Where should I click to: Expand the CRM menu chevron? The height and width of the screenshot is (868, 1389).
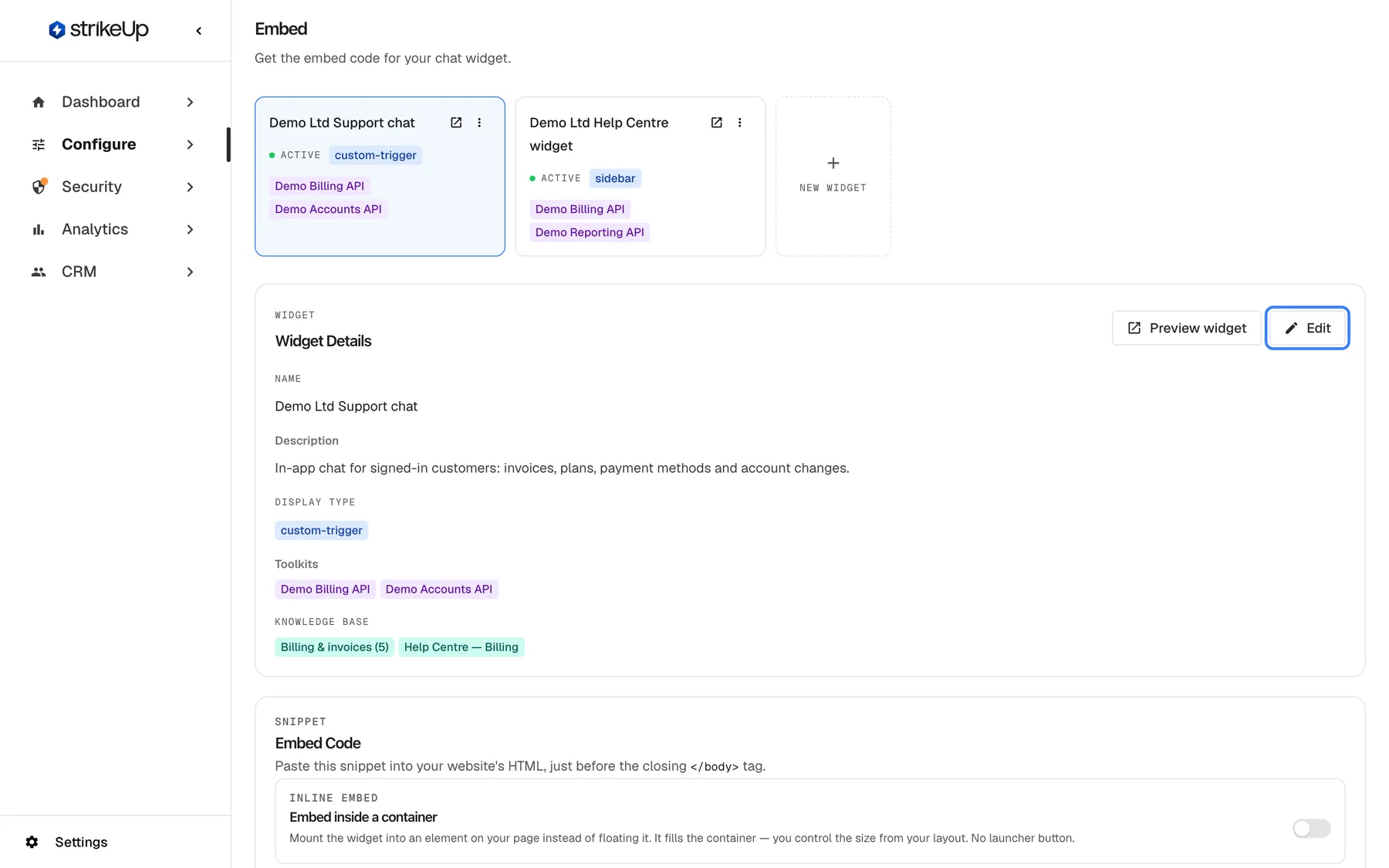190,272
